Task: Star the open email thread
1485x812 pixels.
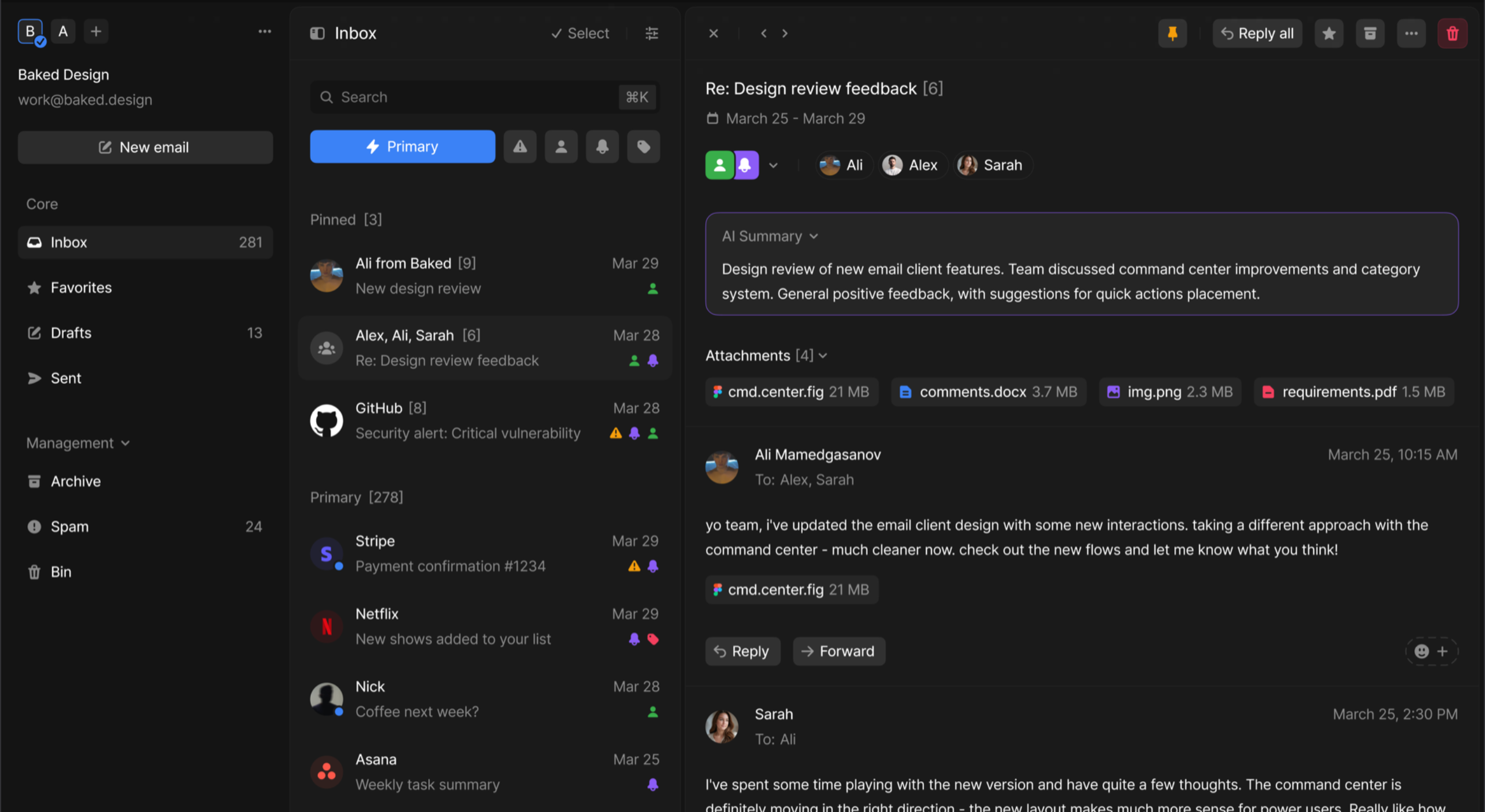Action: 1328,33
